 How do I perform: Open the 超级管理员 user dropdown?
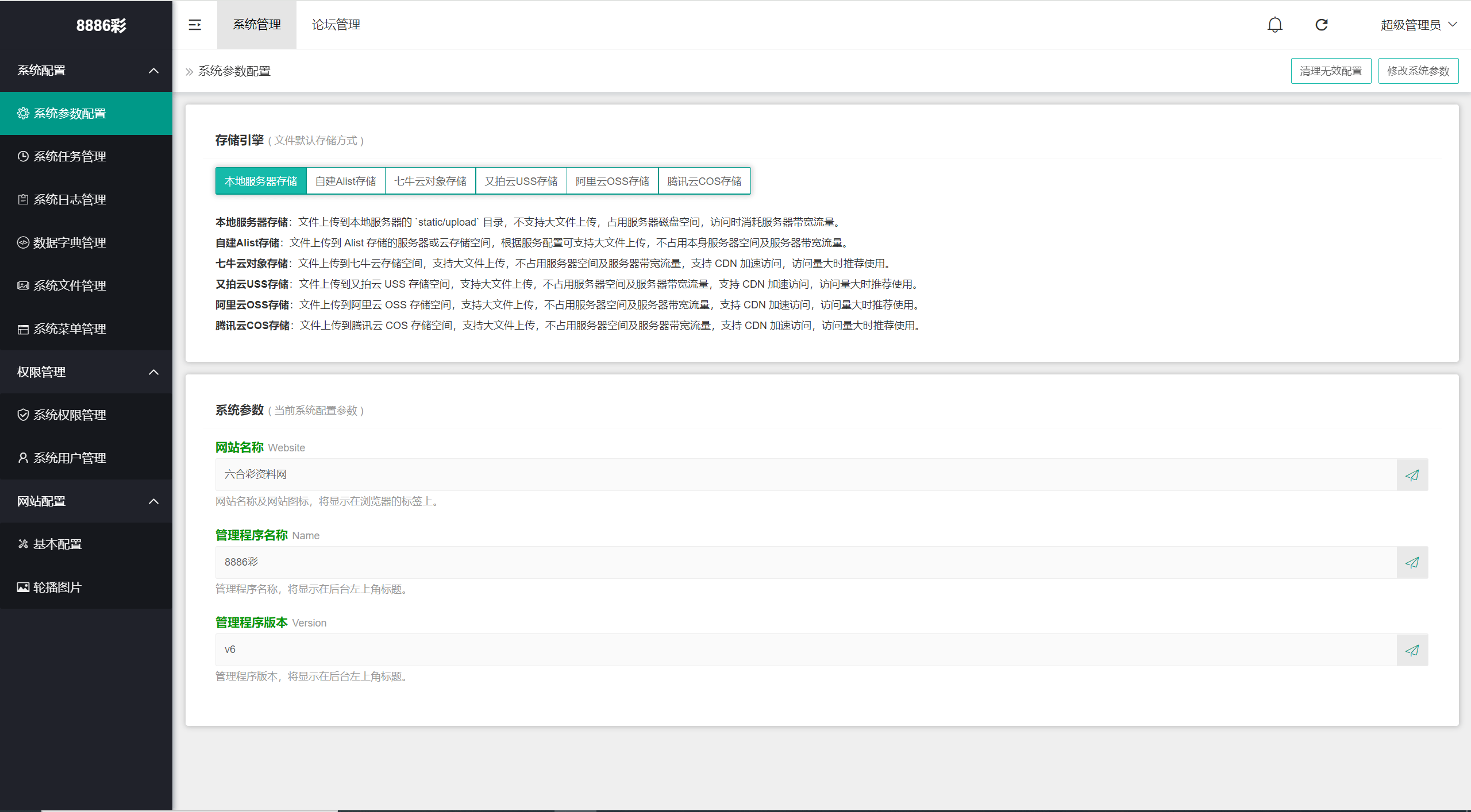[x=1418, y=25]
